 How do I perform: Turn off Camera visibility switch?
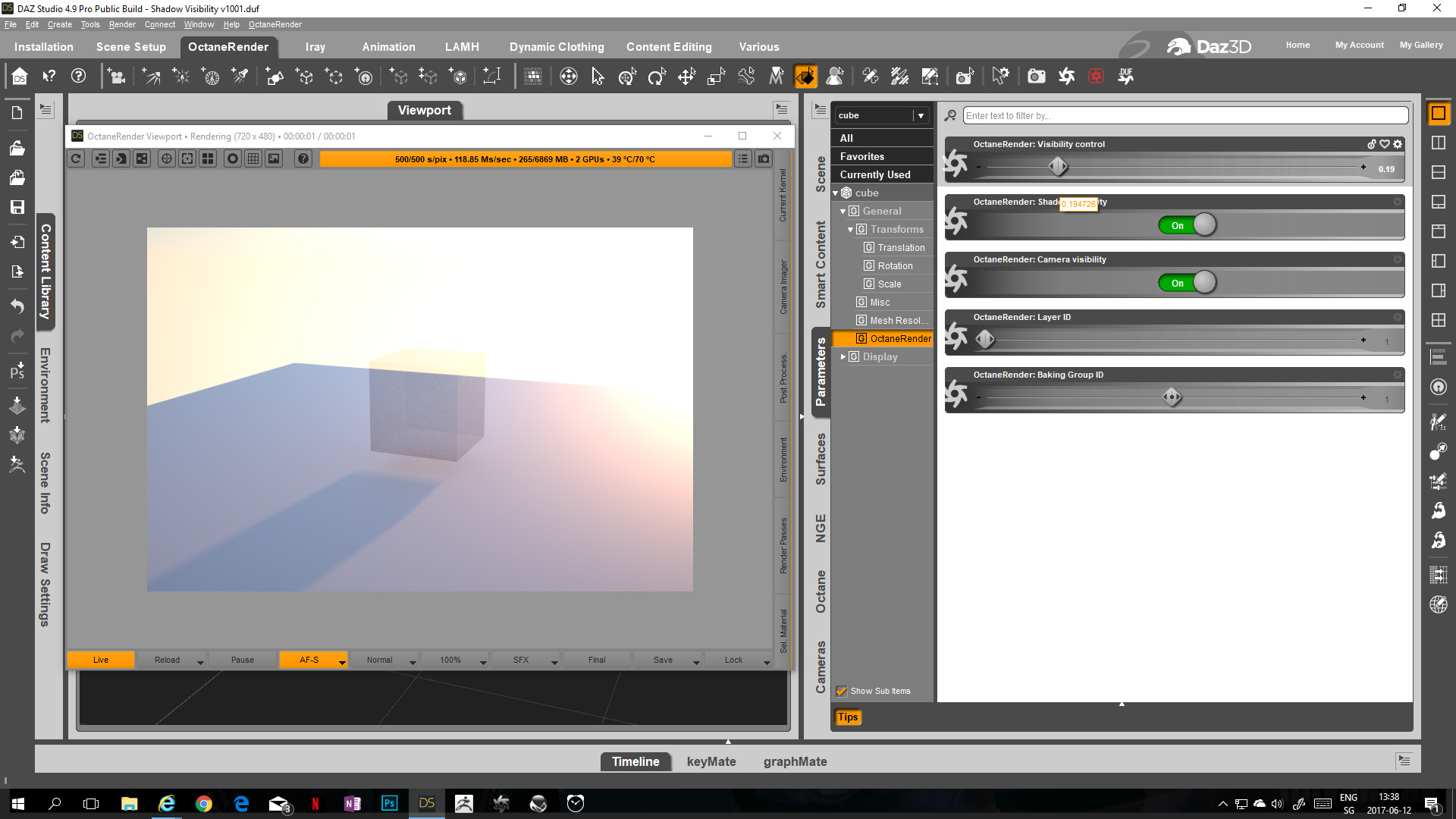pyautogui.click(x=1188, y=283)
